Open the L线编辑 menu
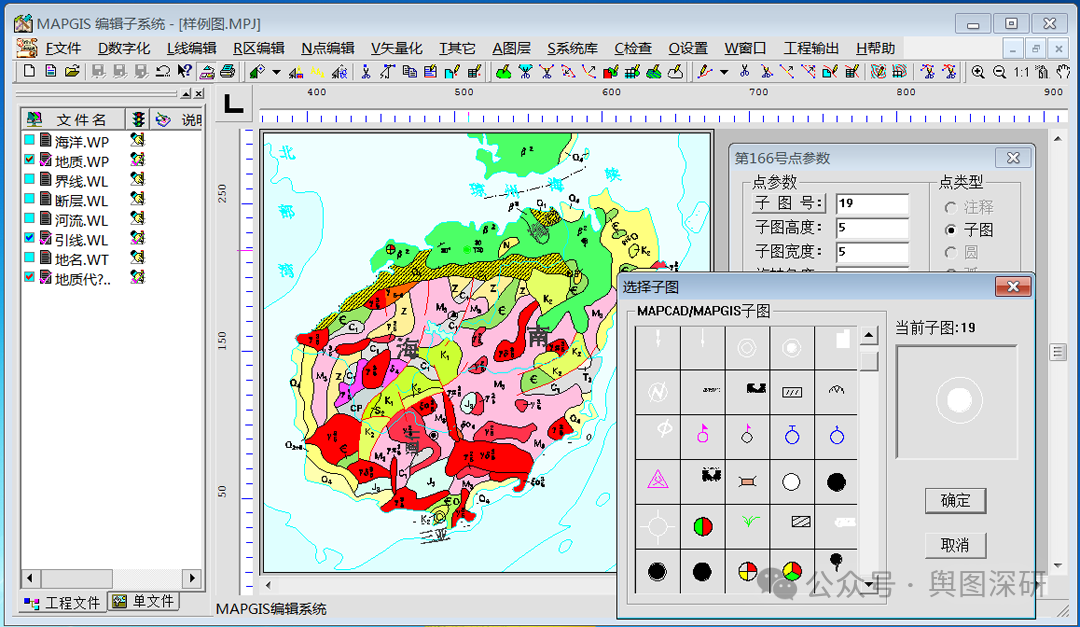1080x627 pixels. [x=191, y=48]
